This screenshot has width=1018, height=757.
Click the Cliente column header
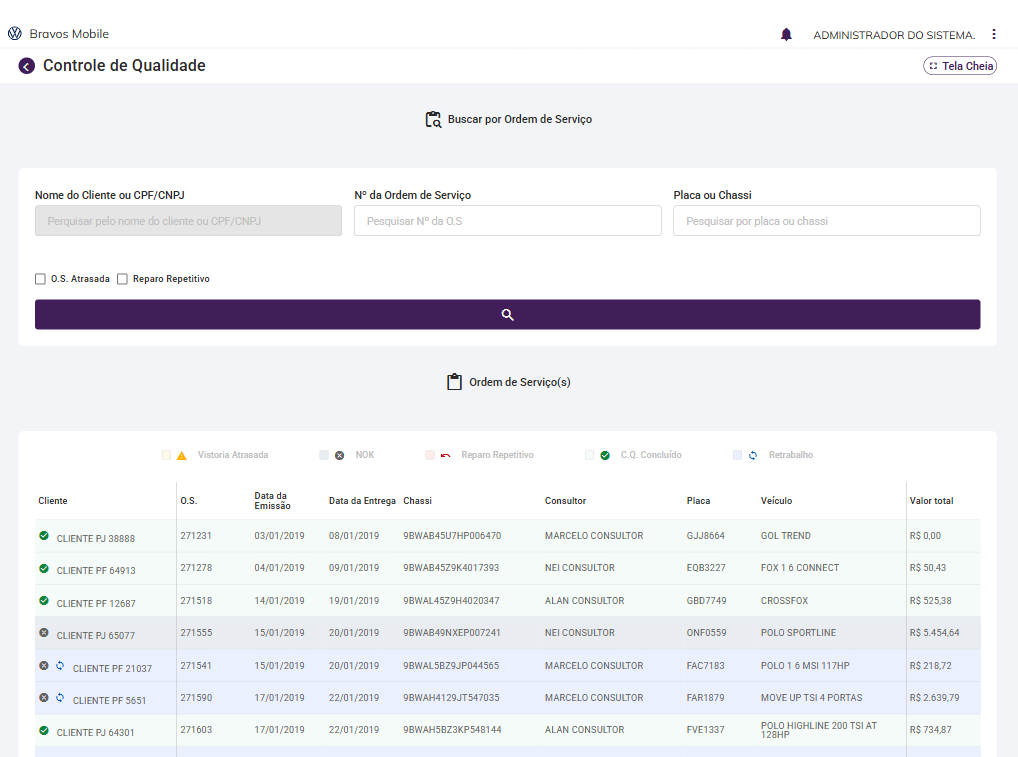(53, 500)
